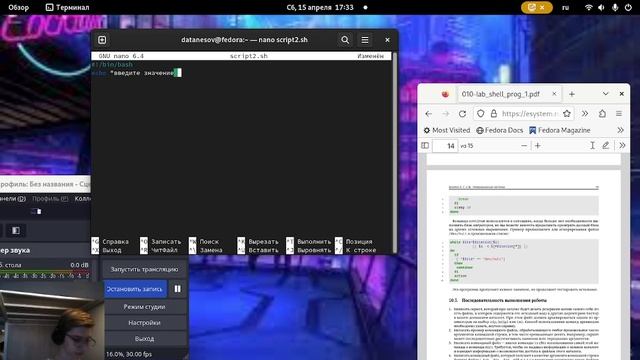Click the PDF page number field

[x=445, y=146]
